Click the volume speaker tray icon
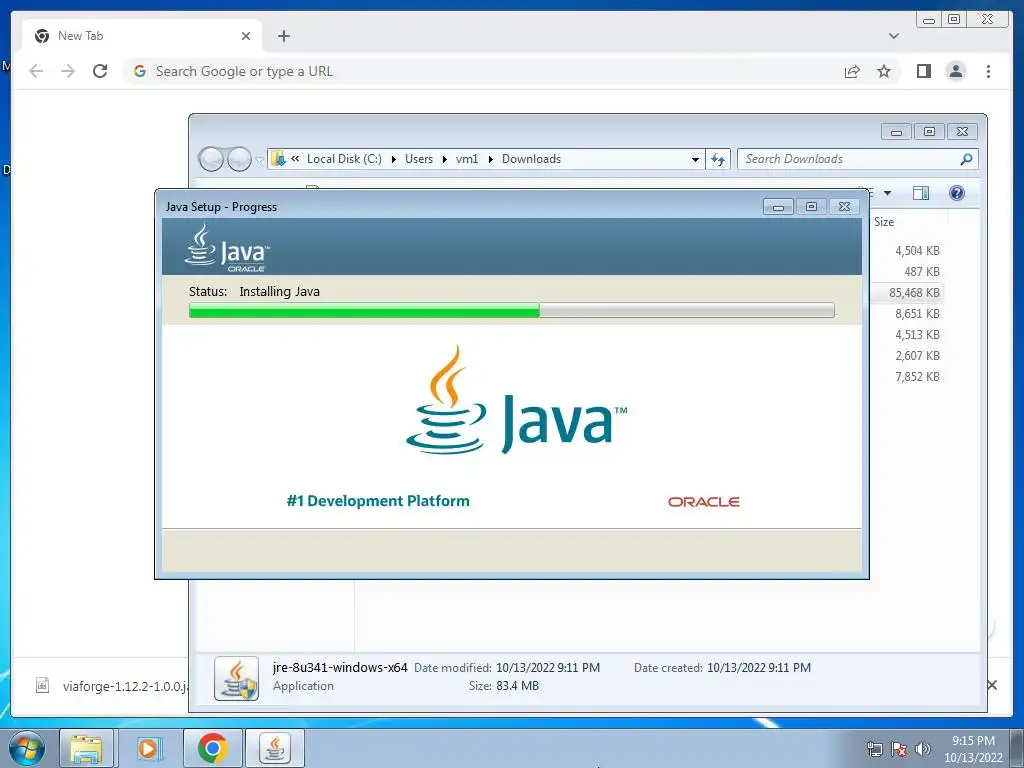Screen dimensions: 1024x768 point(923,749)
